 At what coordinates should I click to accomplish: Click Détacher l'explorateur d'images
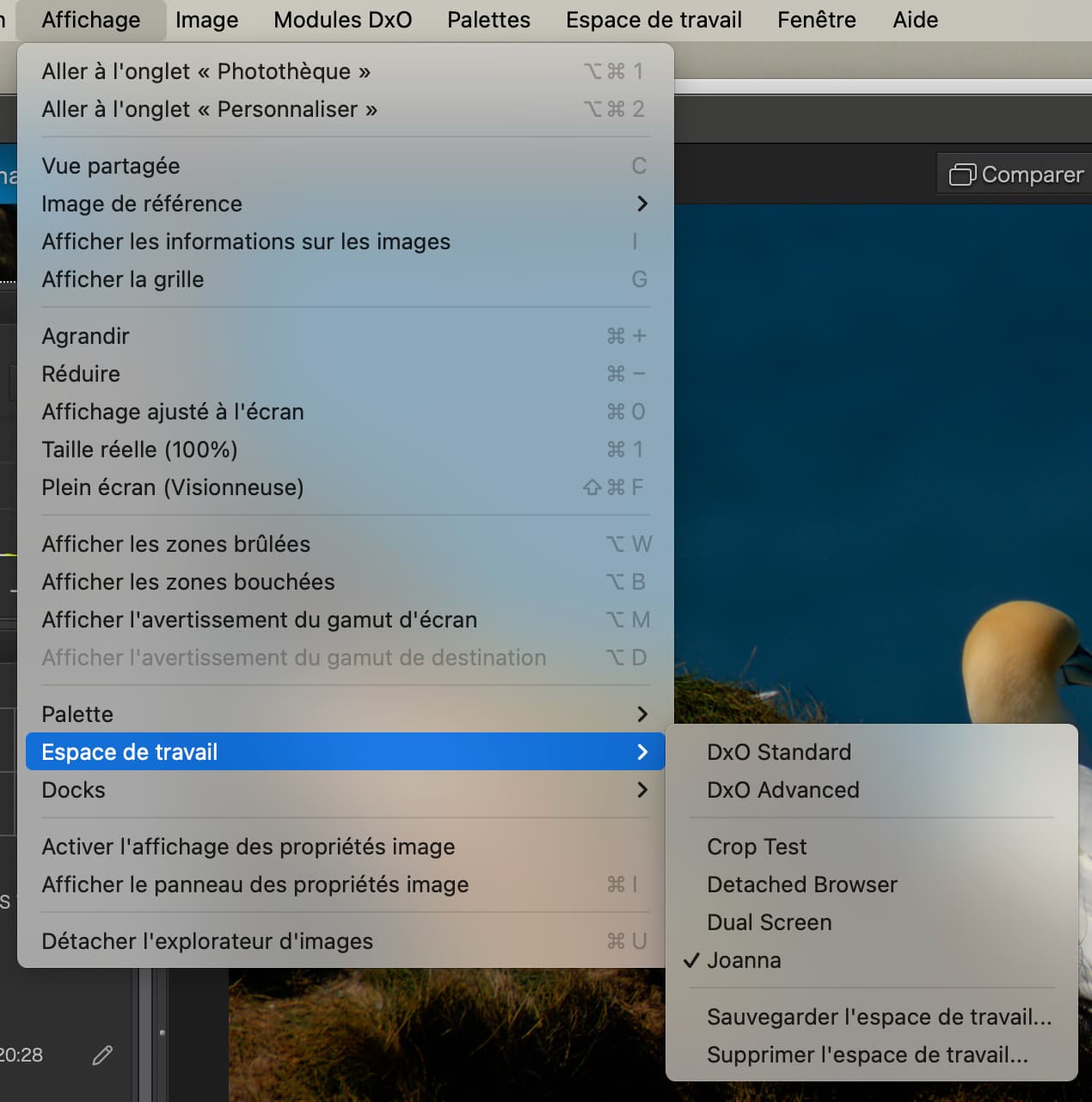pyautogui.click(x=207, y=941)
